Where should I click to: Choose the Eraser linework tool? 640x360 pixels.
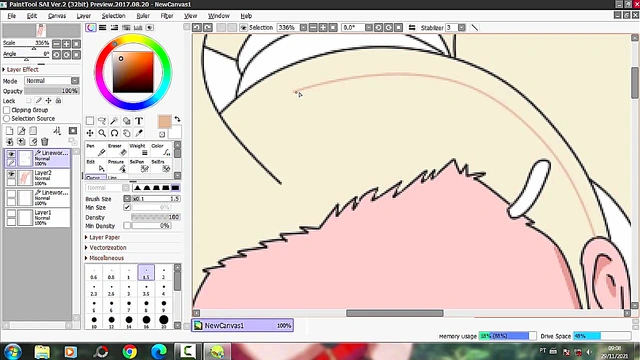click(118, 150)
